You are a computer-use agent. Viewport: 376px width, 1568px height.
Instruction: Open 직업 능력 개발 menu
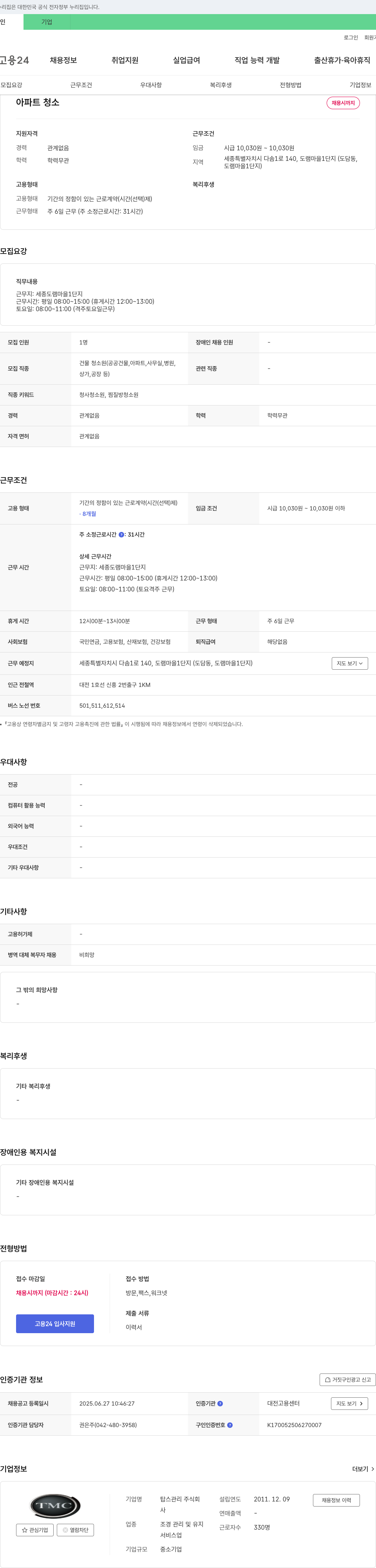click(x=257, y=60)
